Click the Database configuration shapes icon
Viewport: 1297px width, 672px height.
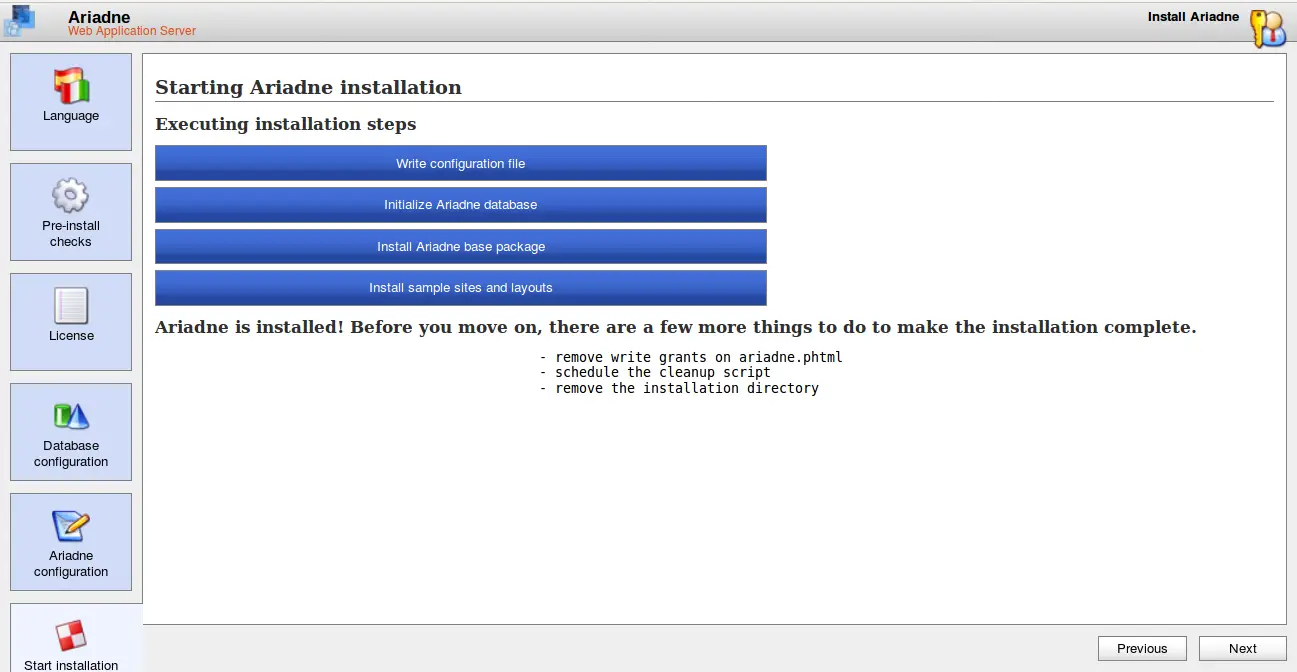tap(71, 416)
